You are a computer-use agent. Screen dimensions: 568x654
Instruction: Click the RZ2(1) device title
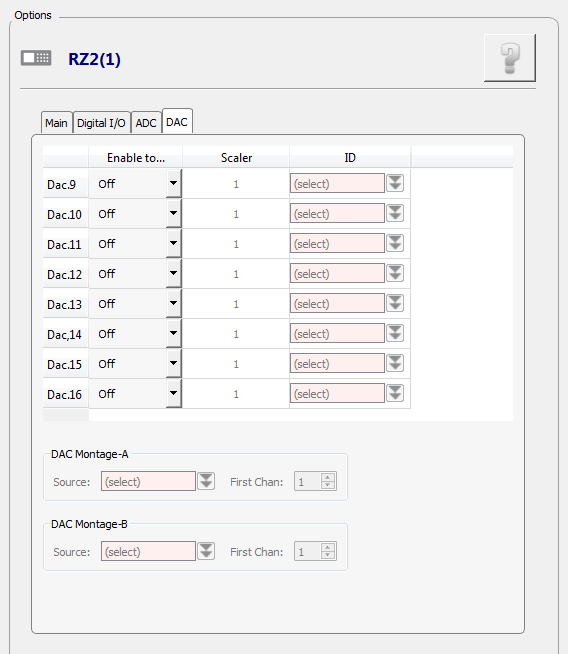click(94, 59)
